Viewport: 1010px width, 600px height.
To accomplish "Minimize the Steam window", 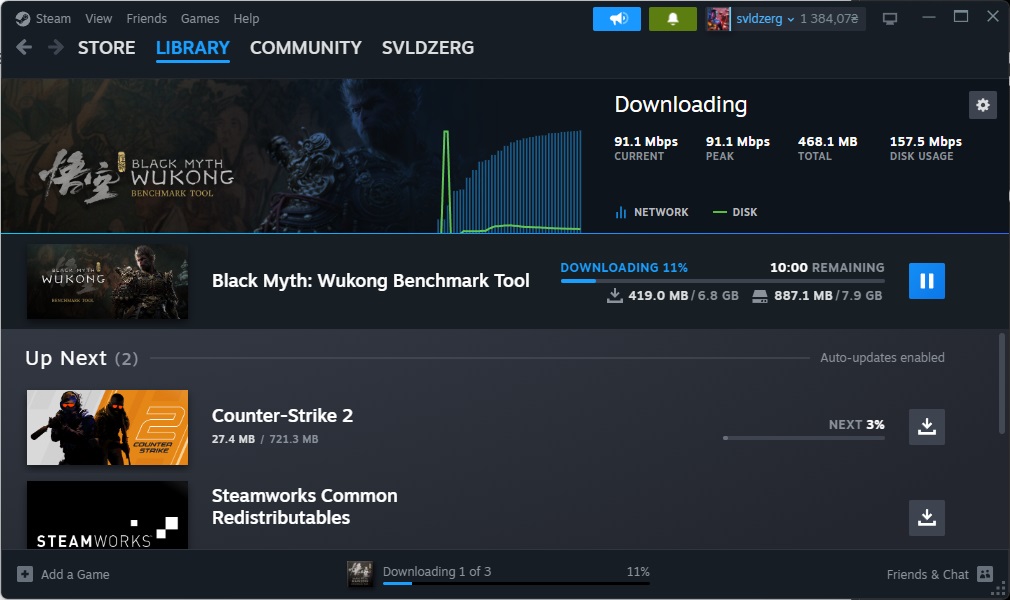I will click(928, 17).
